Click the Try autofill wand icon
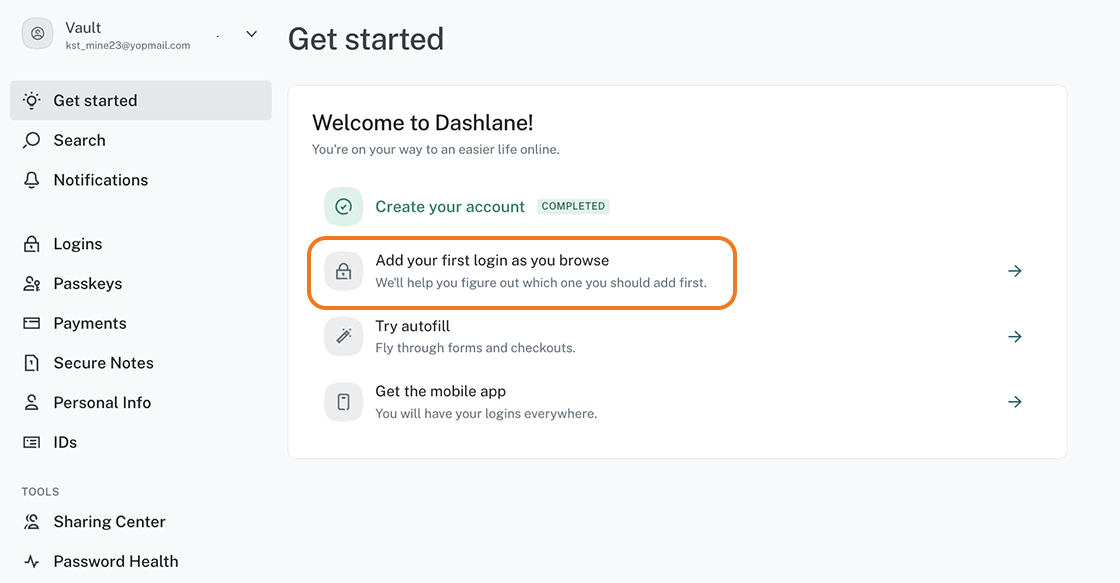 click(344, 337)
